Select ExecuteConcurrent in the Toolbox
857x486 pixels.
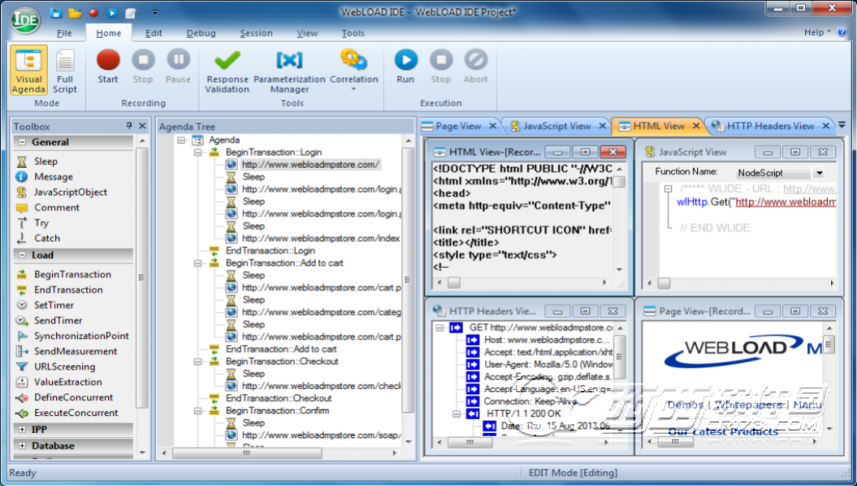click(76, 412)
